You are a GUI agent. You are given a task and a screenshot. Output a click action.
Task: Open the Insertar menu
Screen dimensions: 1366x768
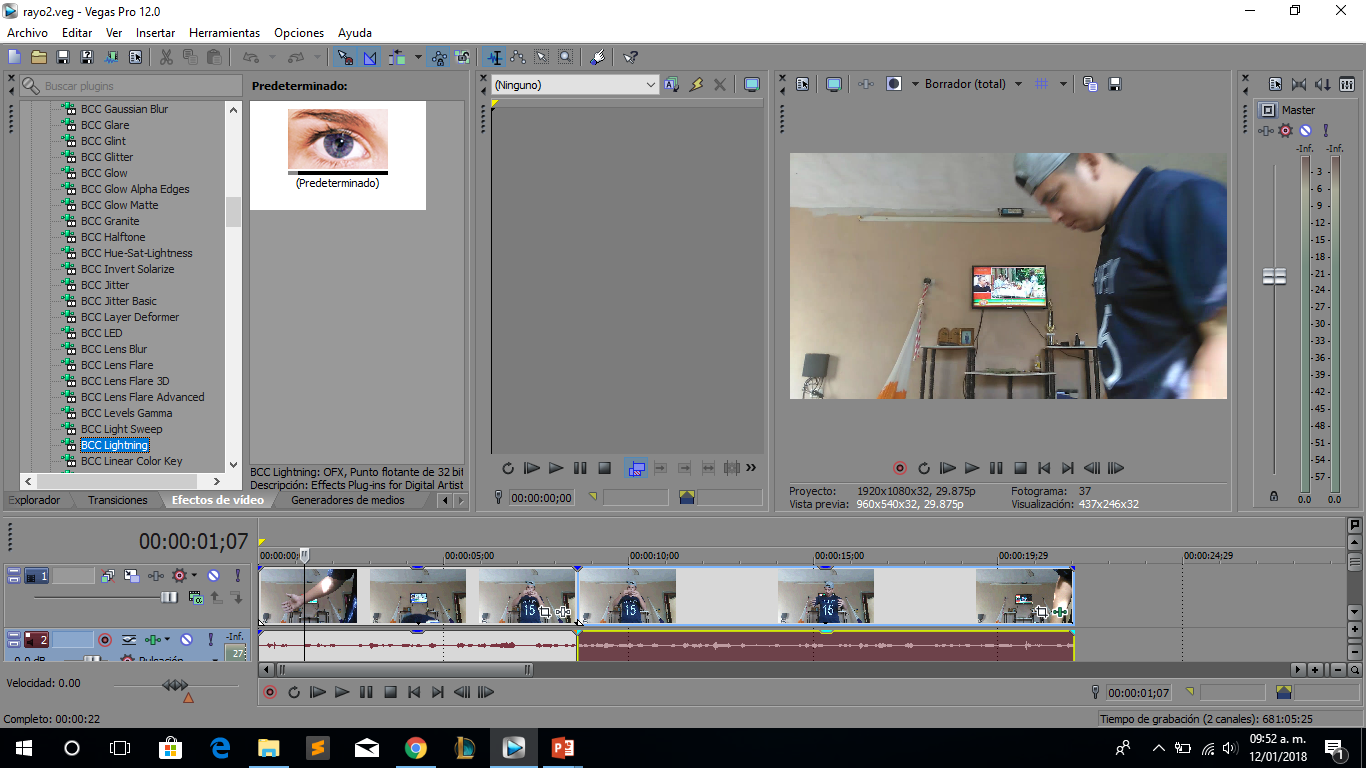point(155,33)
